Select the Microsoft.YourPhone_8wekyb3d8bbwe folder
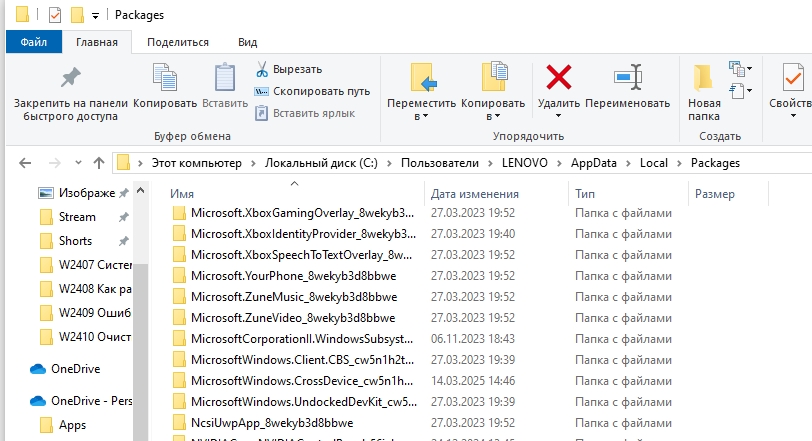812x441 pixels. point(293,276)
